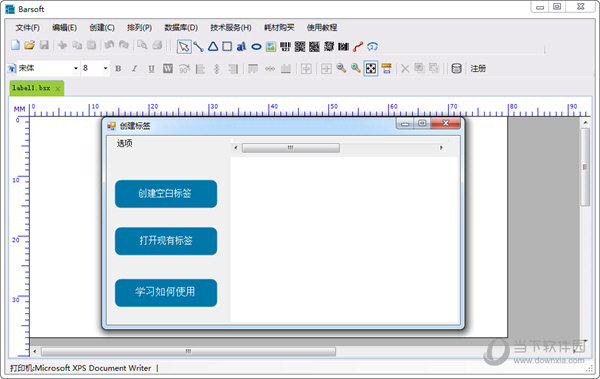Click the print preview icon

coord(142,45)
